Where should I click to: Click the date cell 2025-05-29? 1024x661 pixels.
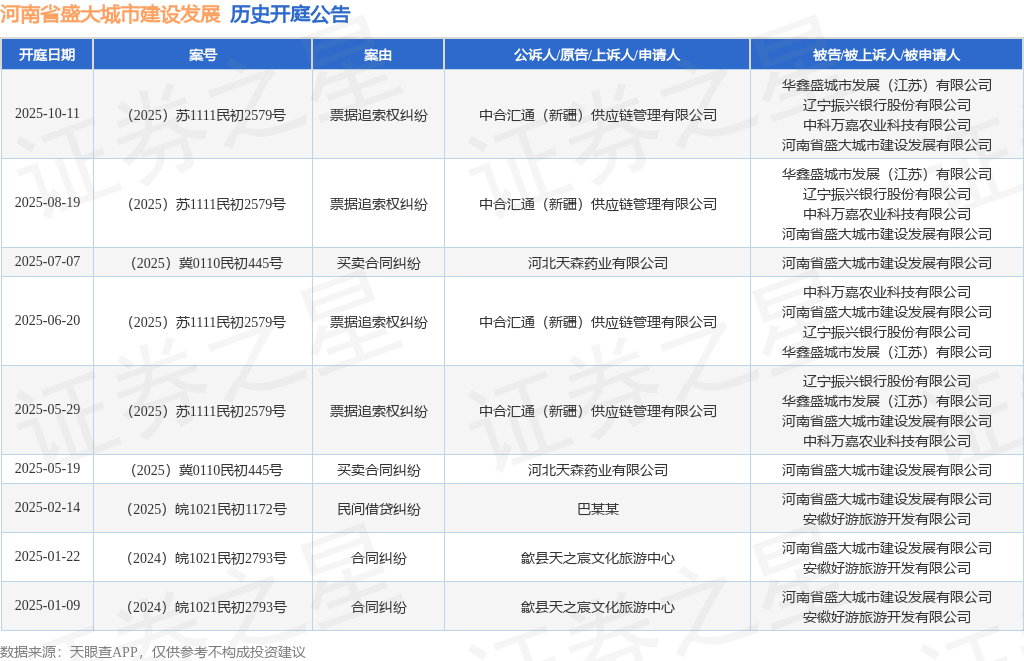pos(47,410)
